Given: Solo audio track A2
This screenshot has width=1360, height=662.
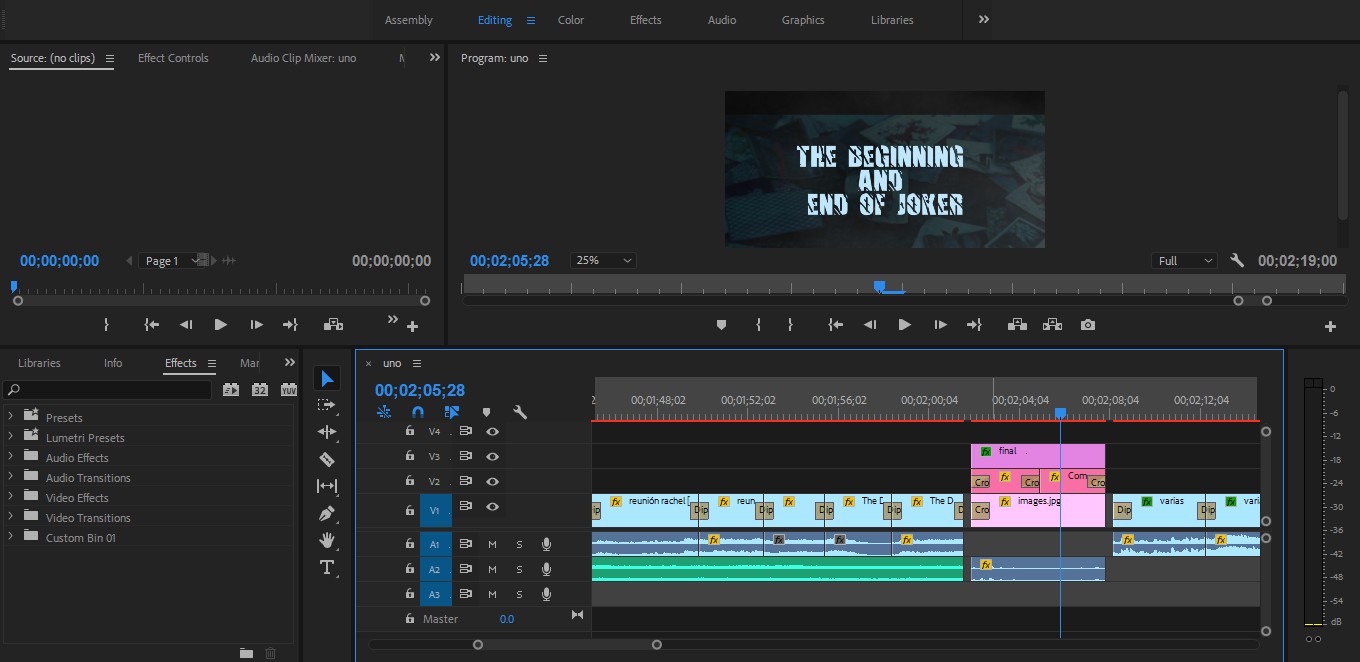Looking at the screenshot, I should click(x=519, y=569).
